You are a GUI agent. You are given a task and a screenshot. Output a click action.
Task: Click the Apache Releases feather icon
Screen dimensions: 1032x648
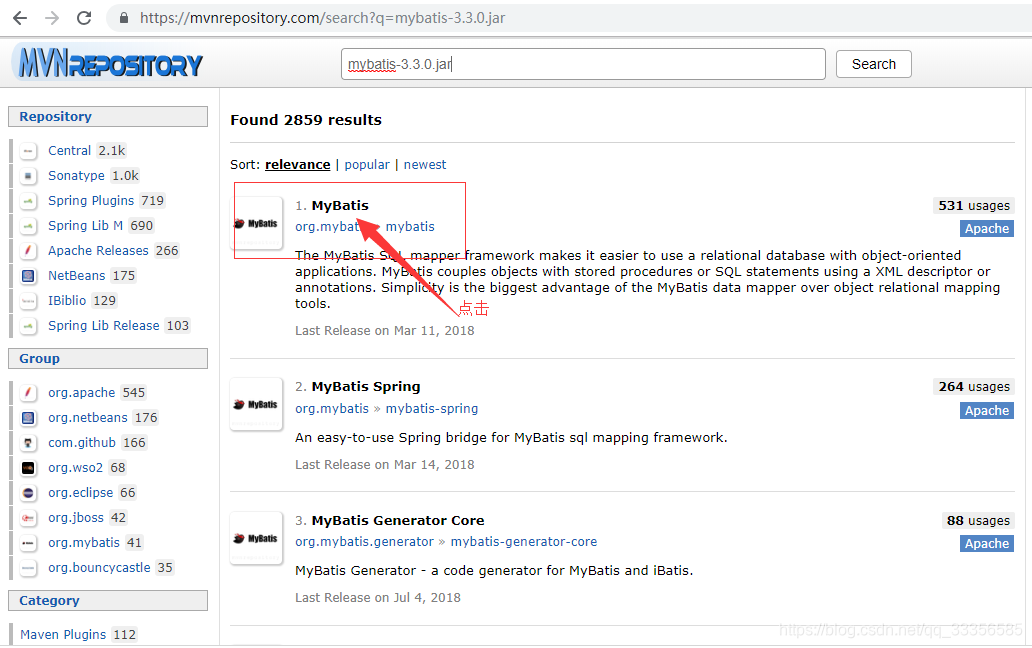28,251
